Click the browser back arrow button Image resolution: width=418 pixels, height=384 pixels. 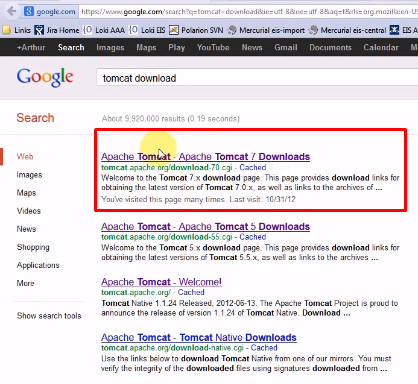[x=12, y=11]
